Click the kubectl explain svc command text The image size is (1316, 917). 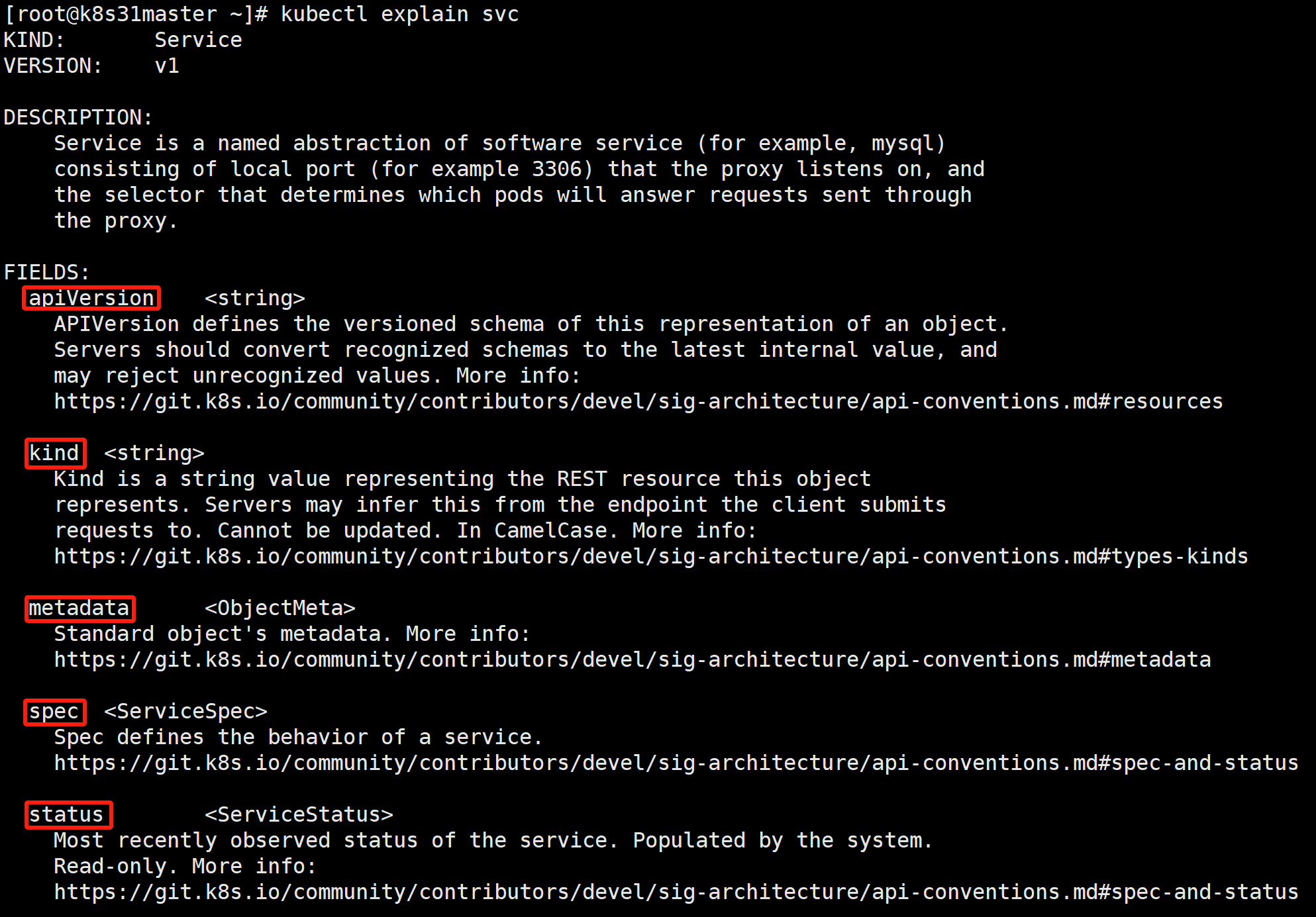[400, 14]
